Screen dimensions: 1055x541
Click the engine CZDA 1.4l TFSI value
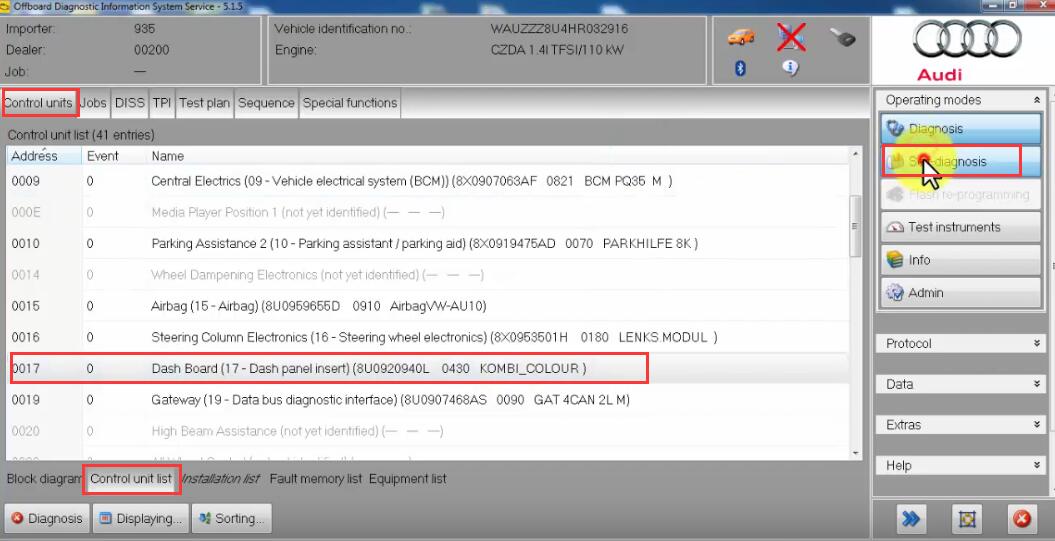coord(557,50)
